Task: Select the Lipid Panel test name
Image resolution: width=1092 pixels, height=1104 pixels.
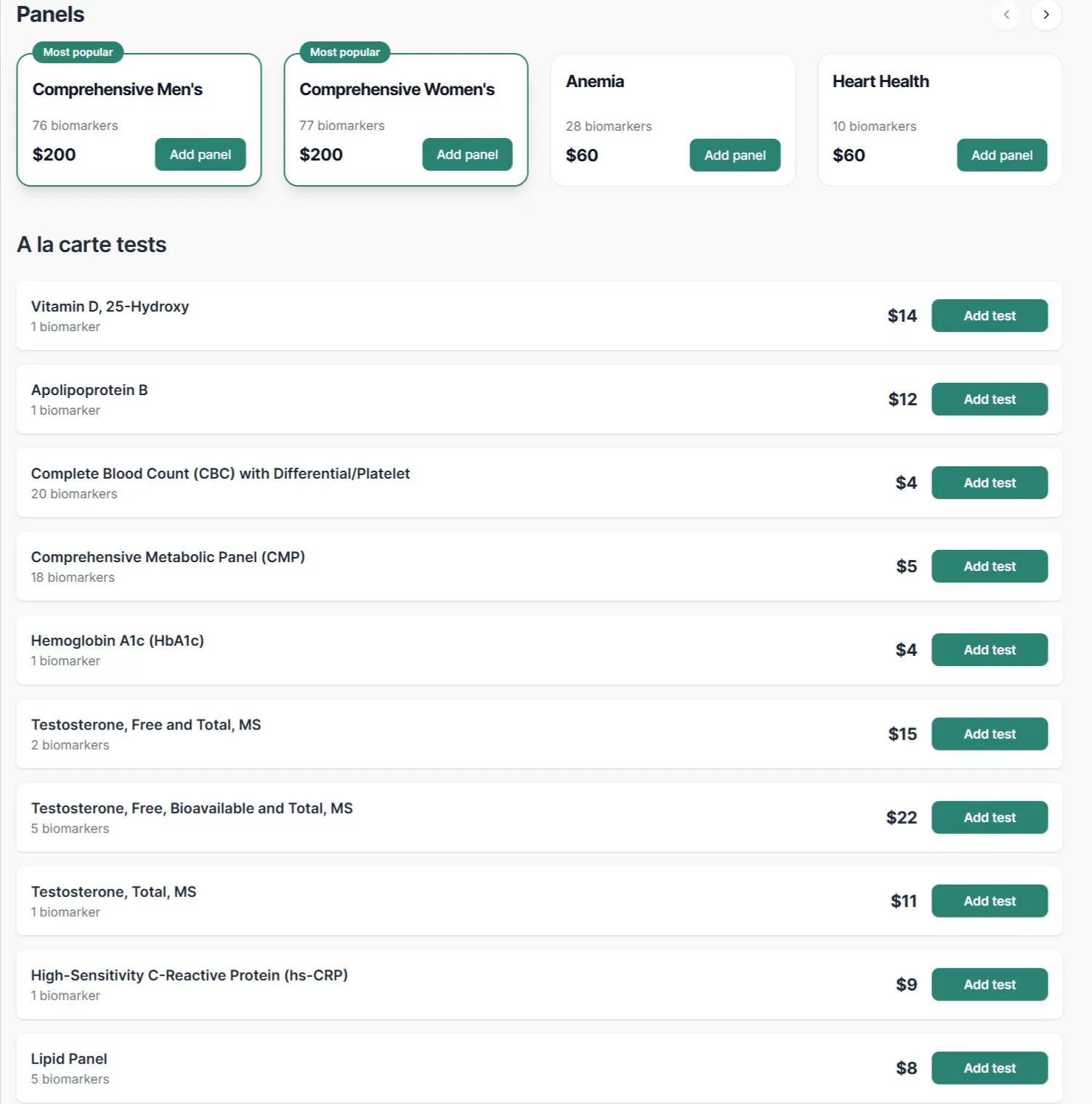Action: [69, 1059]
